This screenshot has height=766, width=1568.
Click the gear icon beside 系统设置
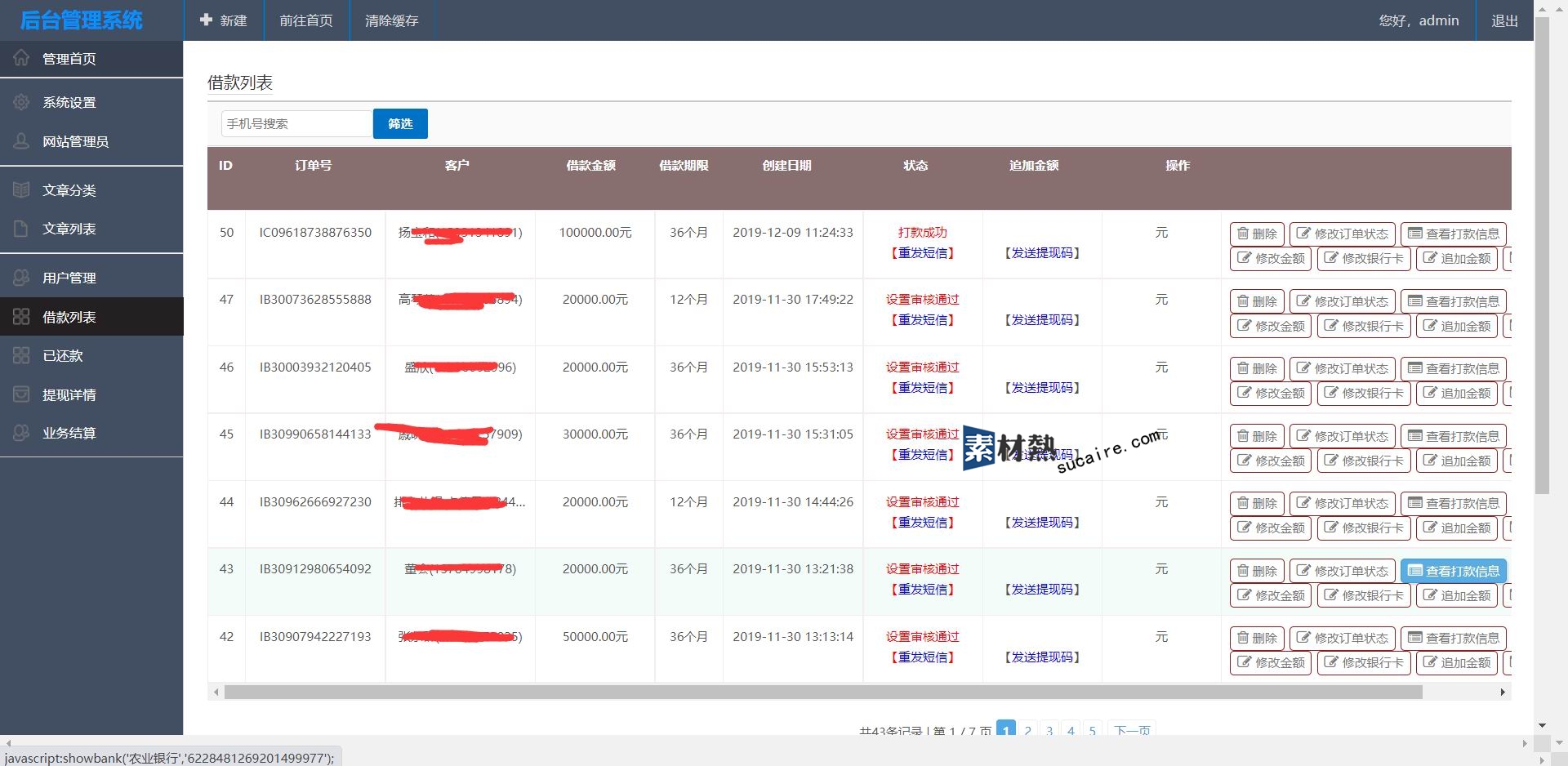tap(21, 102)
